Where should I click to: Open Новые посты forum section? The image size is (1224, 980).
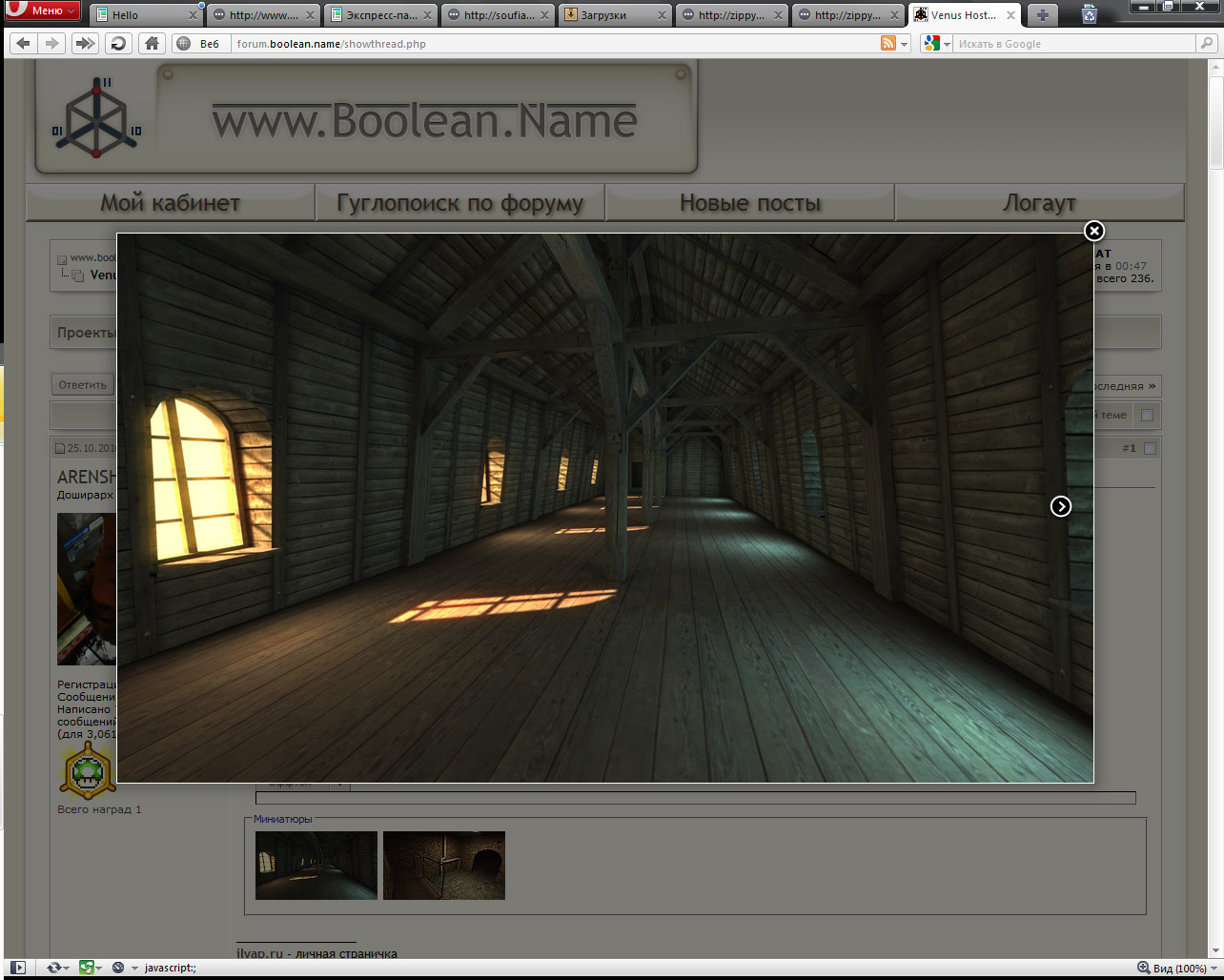749,203
